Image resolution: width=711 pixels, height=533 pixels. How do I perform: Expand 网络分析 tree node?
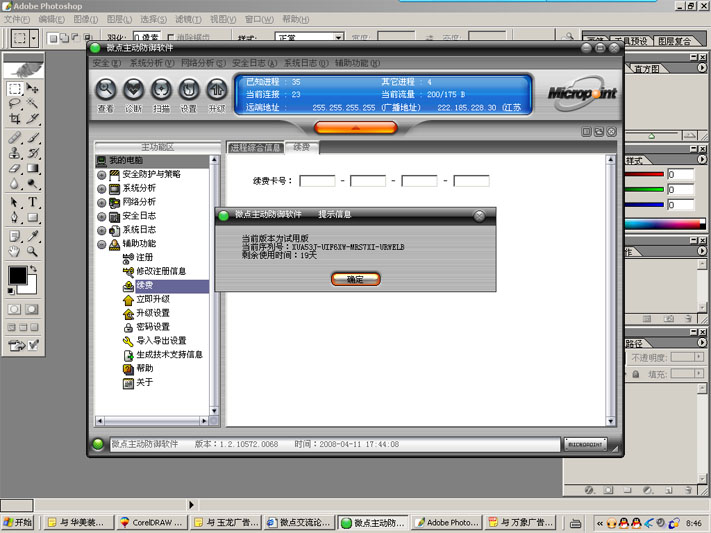click(102, 203)
